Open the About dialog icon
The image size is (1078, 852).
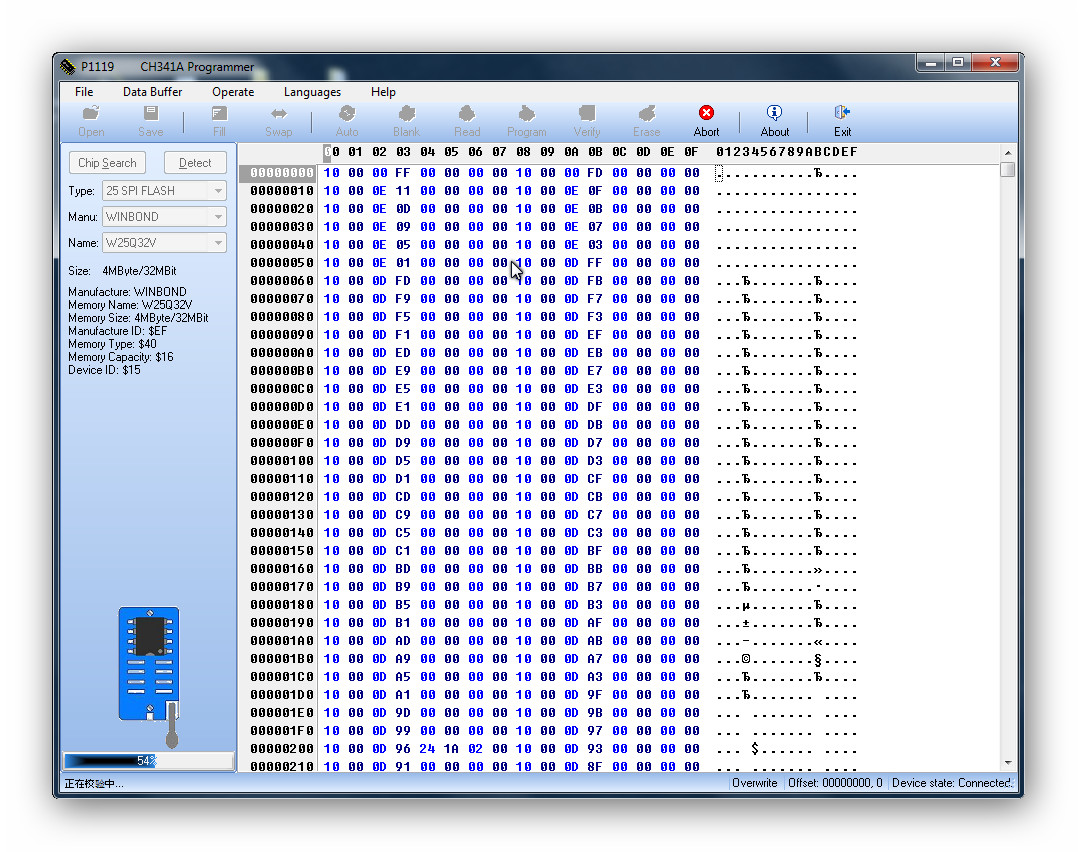point(774,114)
